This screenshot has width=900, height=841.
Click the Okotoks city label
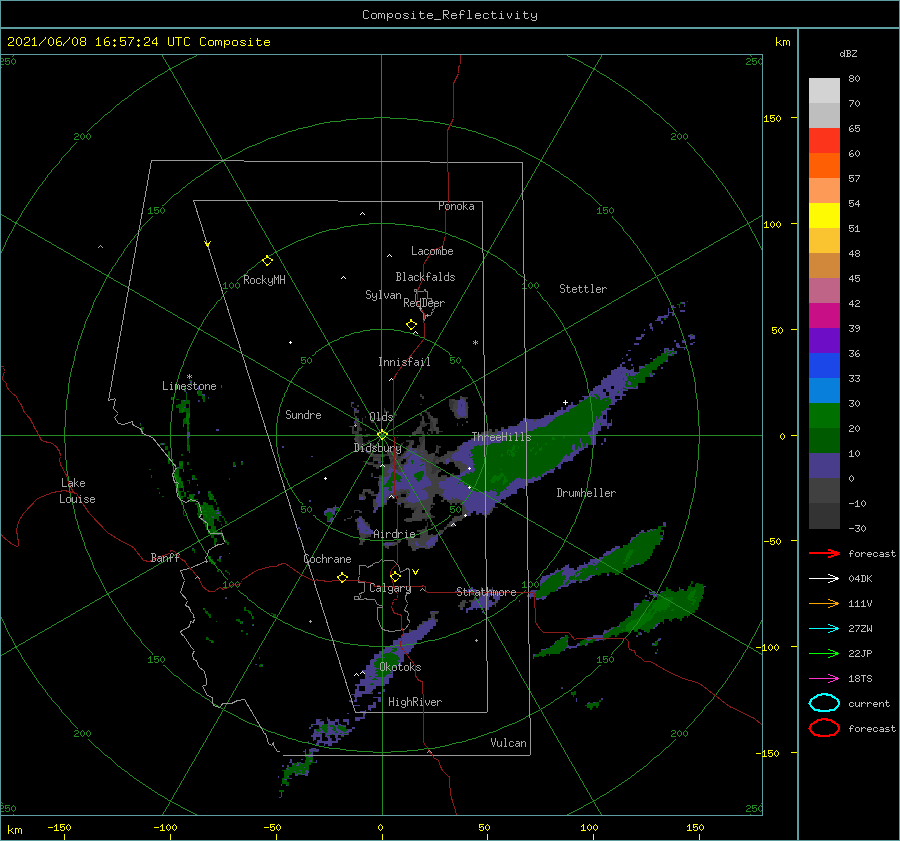[400, 667]
